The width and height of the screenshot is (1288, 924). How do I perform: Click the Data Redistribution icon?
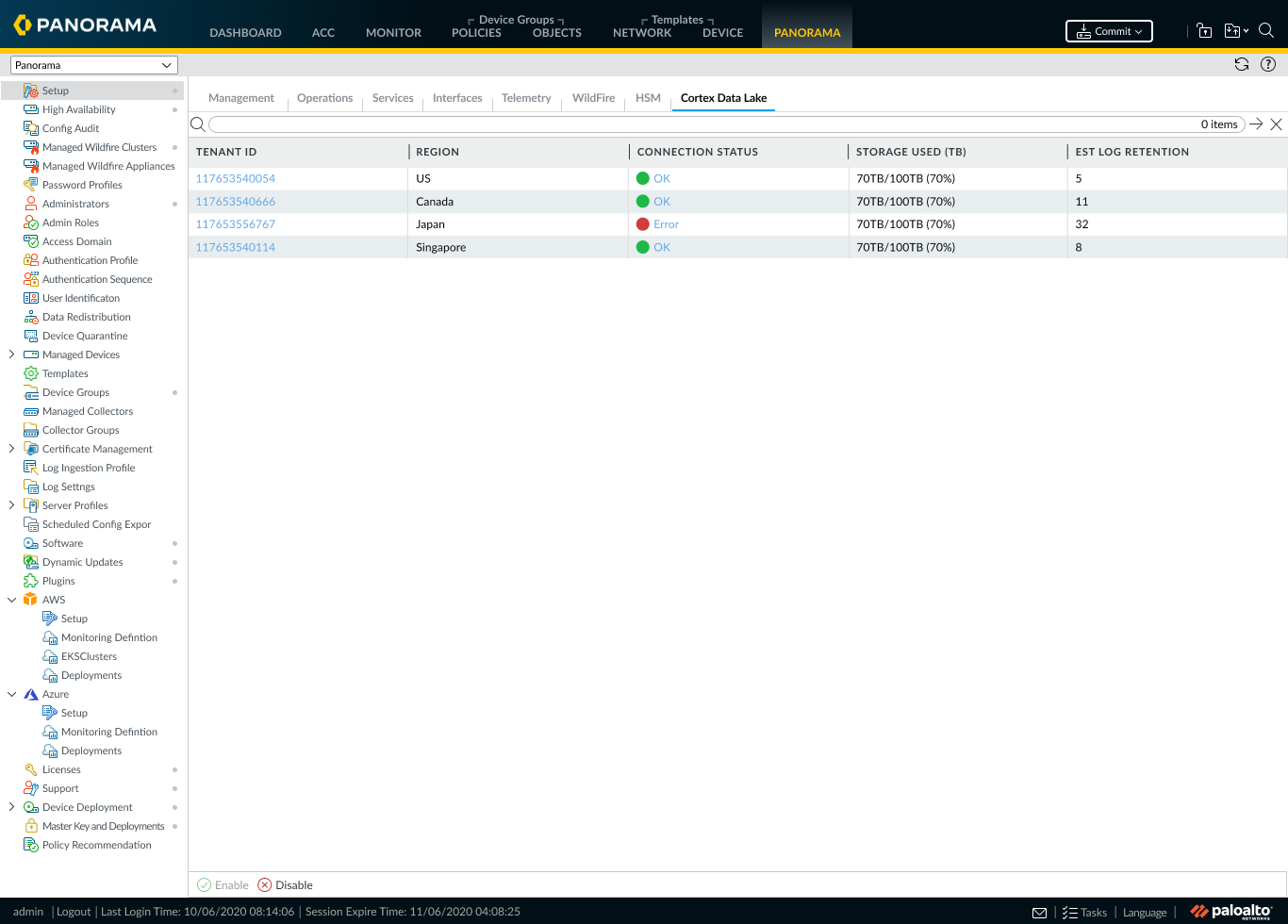(31, 317)
